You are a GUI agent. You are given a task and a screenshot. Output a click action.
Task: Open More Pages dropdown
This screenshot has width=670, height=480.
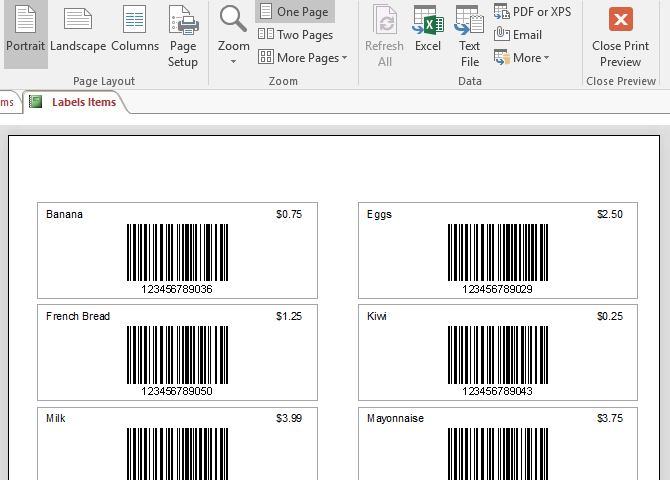(303, 57)
